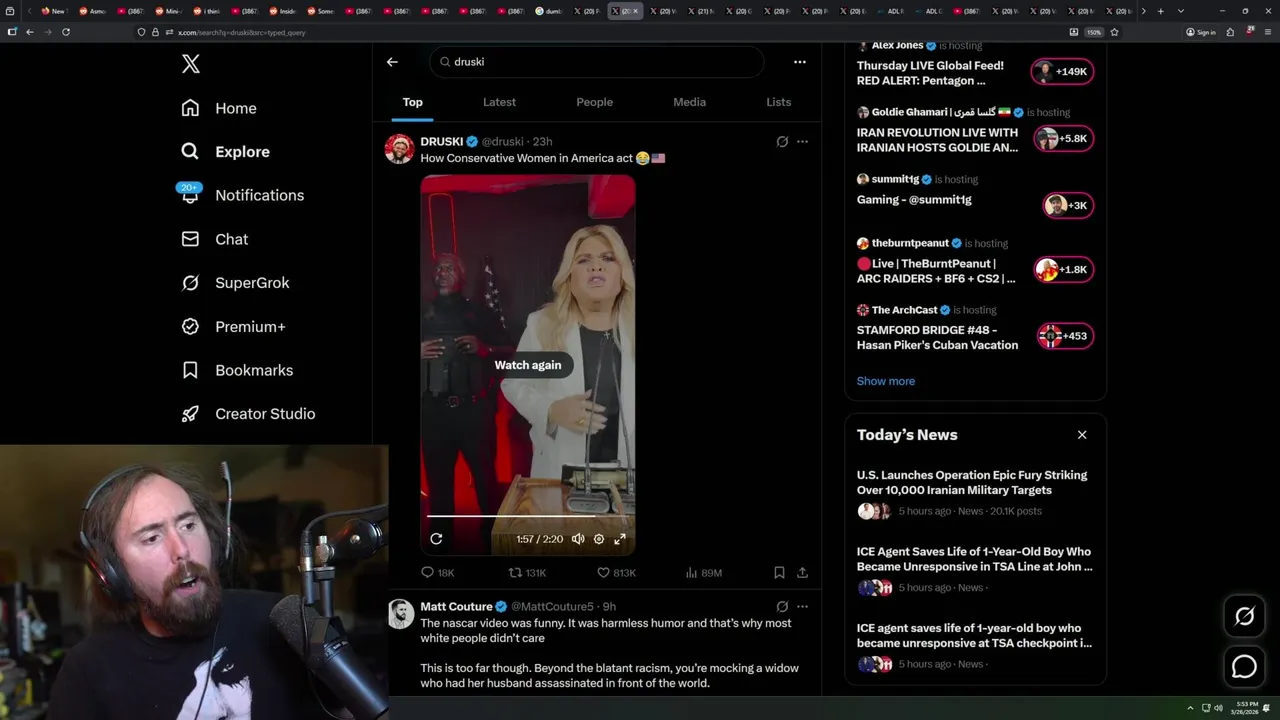The height and width of the screenshot is (720, 1280).
Task: Reset the 150% zoom indicator
Action: (1094, 32)
